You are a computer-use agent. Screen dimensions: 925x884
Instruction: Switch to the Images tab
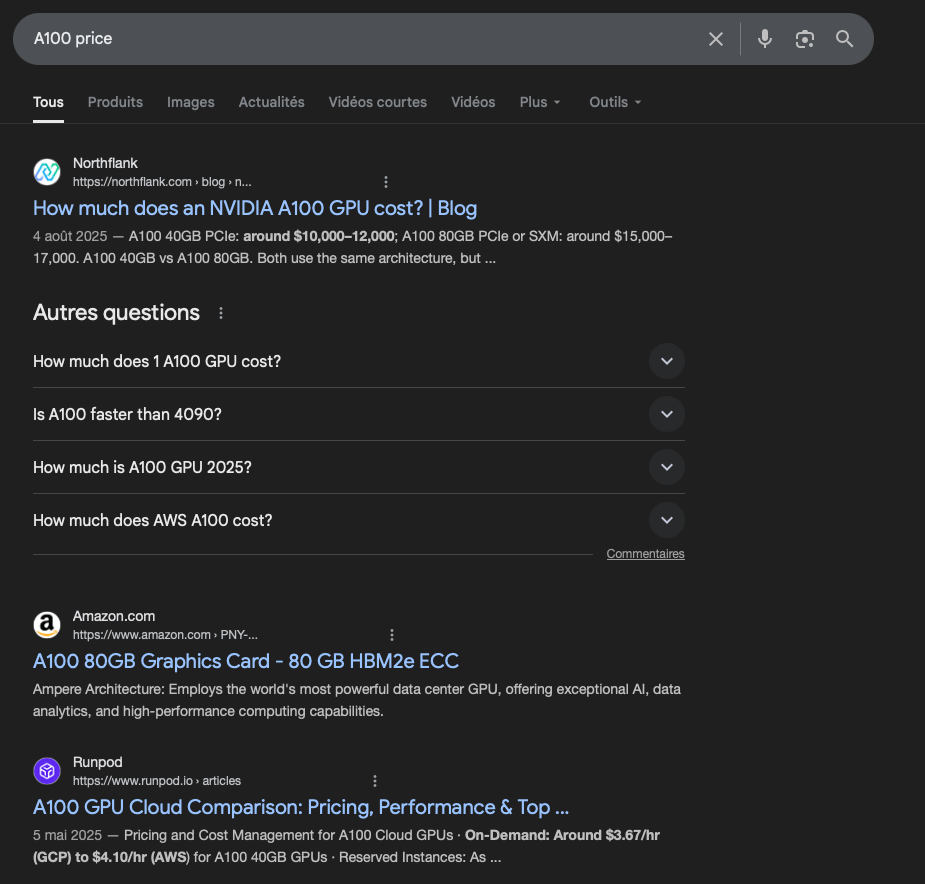[191, 102]
